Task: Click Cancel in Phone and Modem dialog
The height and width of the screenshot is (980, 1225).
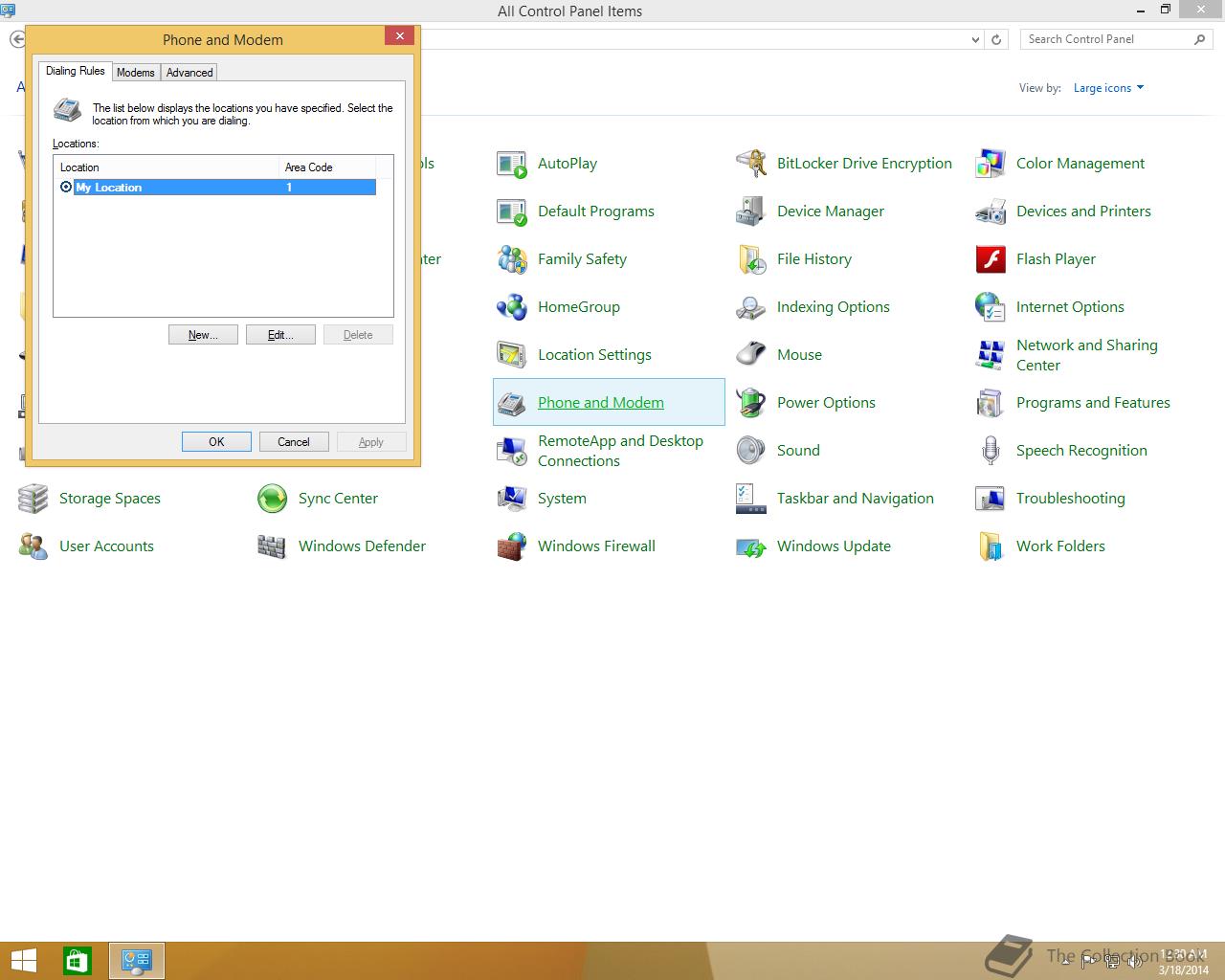Action: [x=294, y=442]
